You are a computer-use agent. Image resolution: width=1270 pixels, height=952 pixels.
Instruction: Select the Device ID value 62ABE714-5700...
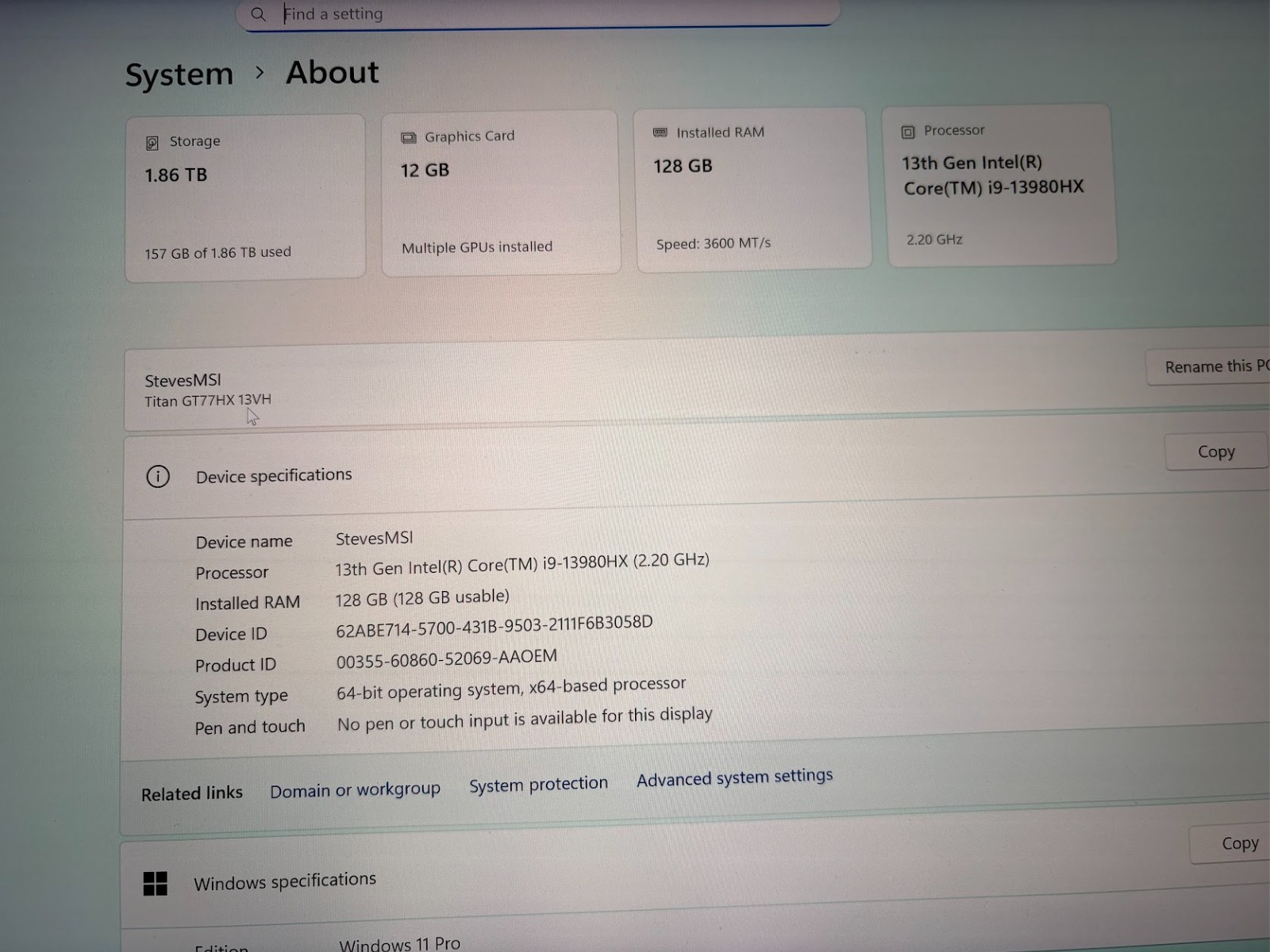click(494, 626)
